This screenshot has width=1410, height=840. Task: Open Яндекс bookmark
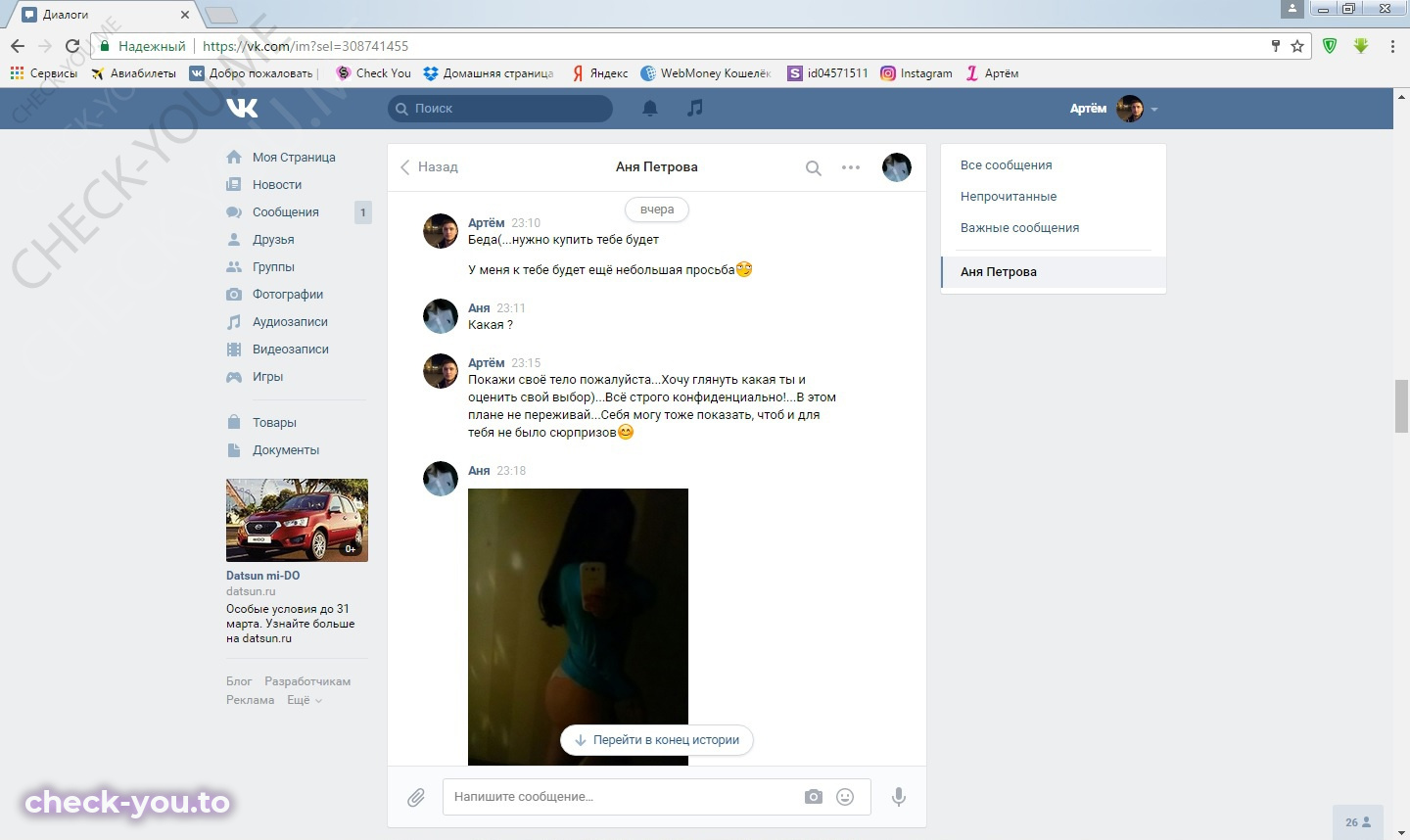(600, 73)
